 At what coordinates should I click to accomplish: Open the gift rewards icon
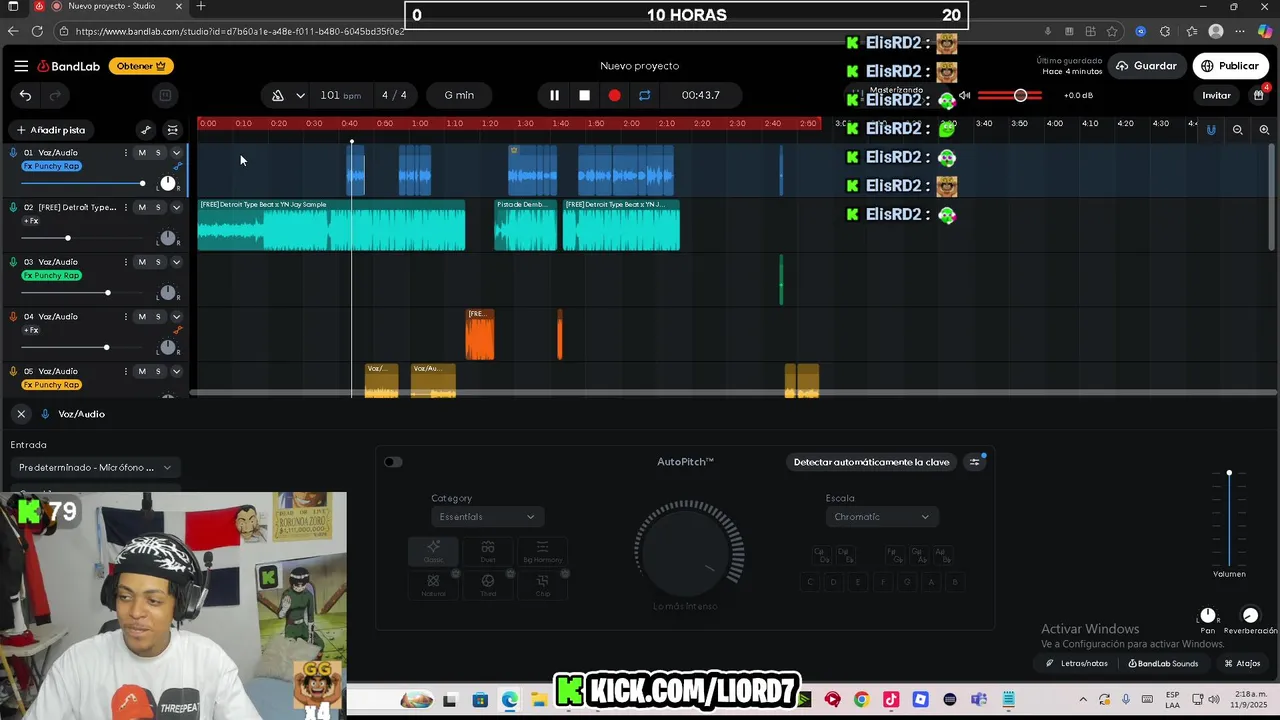click(1258, 96)
